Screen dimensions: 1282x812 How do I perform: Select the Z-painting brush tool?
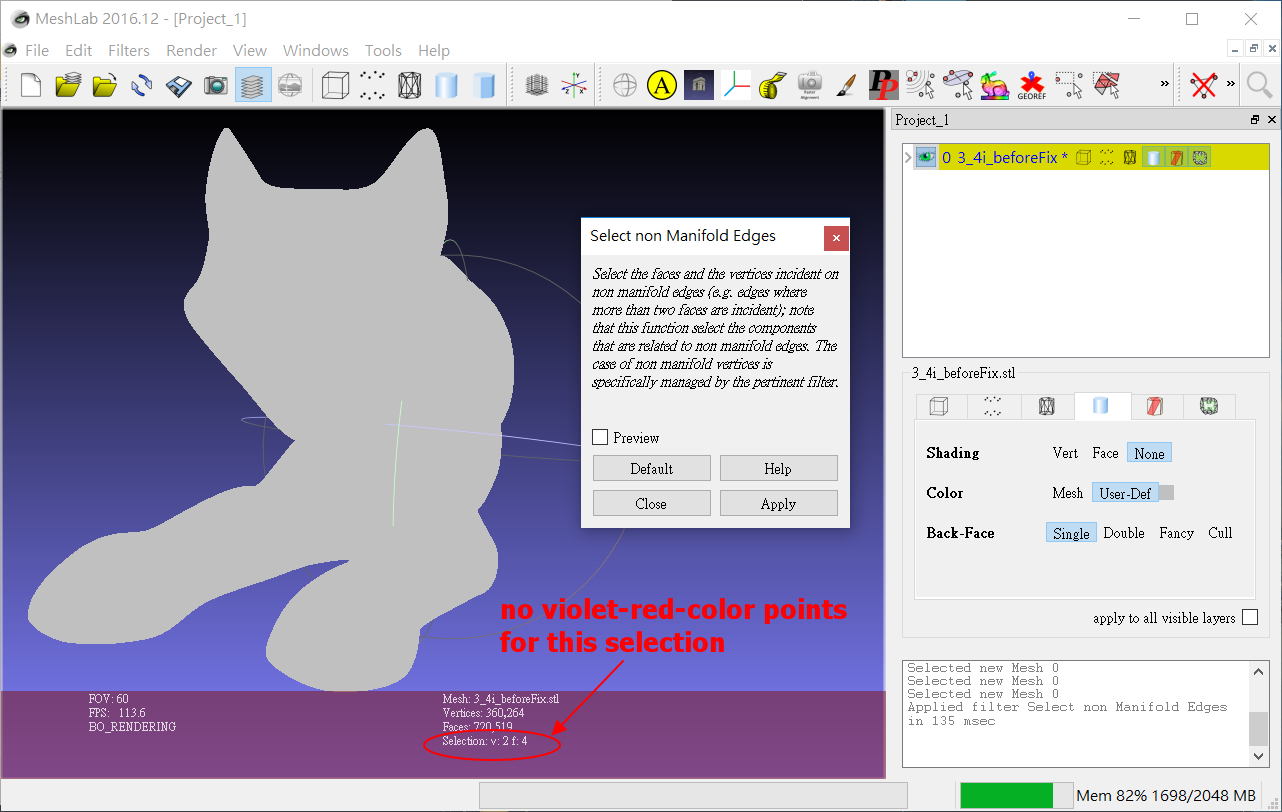846,86
